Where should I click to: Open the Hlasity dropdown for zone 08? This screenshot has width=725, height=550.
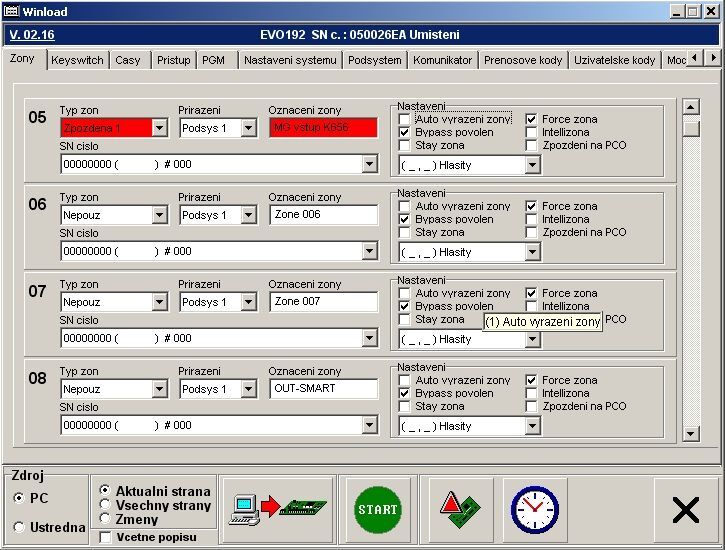(x=532, y=426)
